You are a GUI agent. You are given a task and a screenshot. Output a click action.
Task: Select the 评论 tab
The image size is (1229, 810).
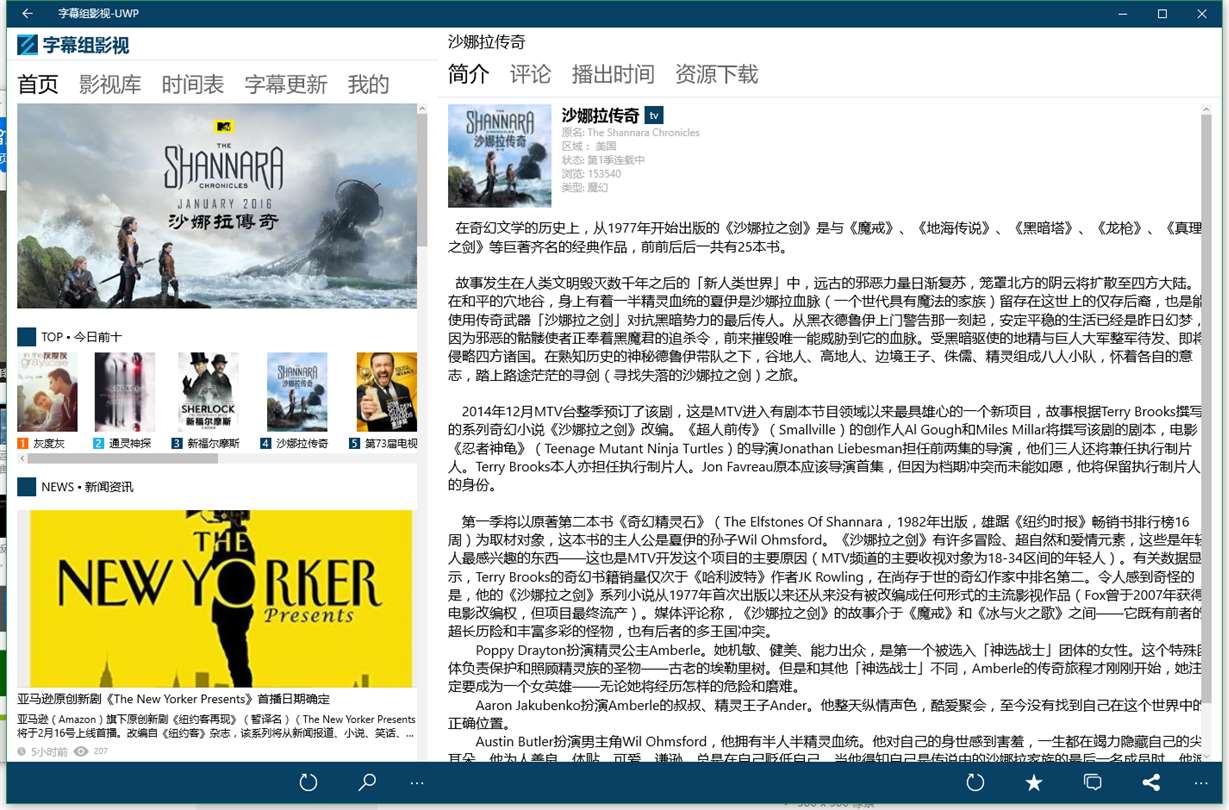coord(530,74)
